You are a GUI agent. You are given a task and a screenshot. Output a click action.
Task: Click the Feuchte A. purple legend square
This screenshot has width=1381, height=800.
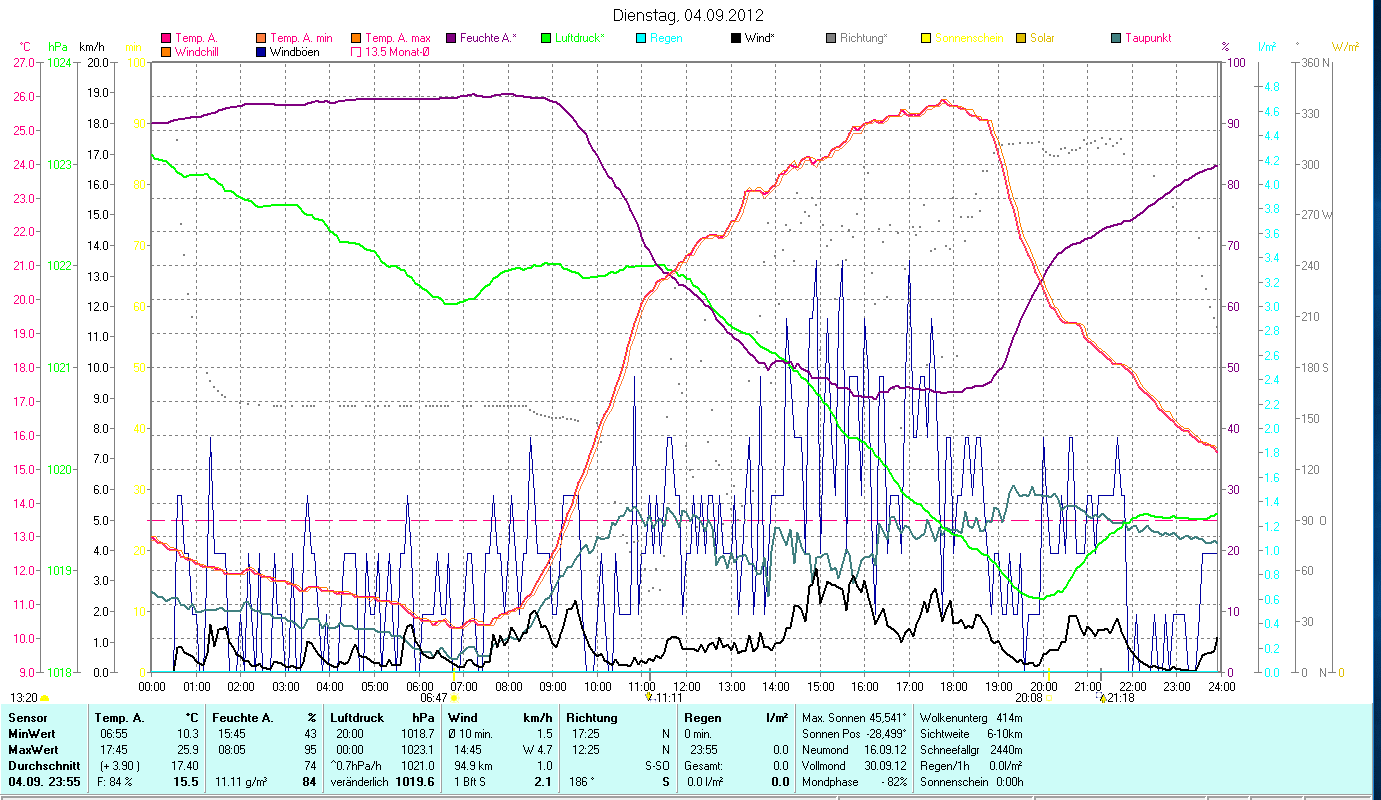(x=451, y=38)
